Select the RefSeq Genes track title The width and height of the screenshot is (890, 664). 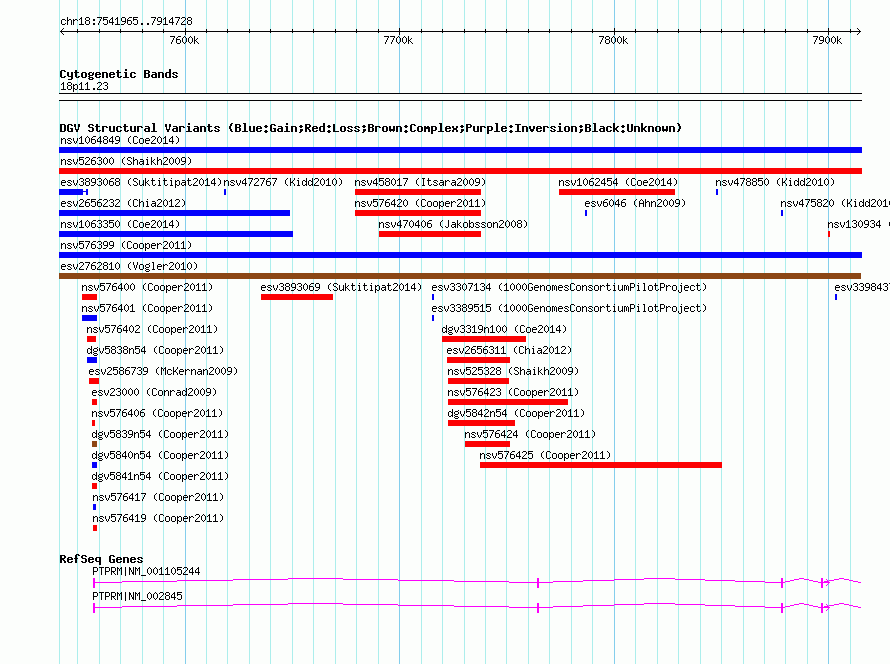point(101,559)
